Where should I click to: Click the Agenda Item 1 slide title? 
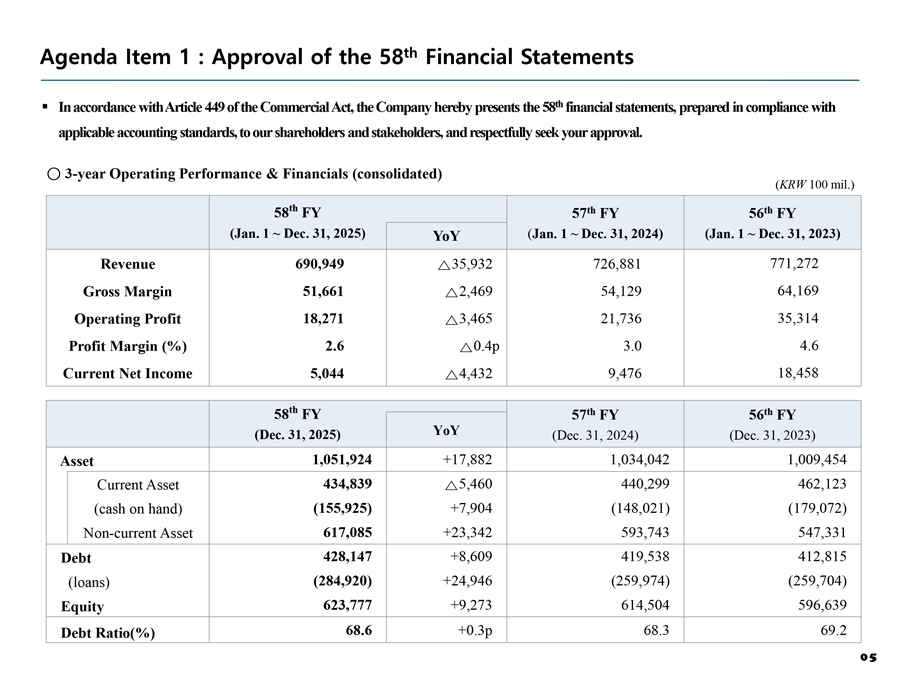337,57
